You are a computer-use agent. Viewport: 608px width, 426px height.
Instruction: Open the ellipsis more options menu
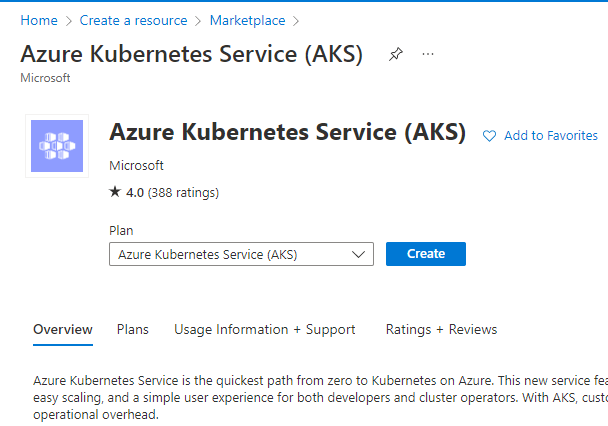[x=428, y=54]
